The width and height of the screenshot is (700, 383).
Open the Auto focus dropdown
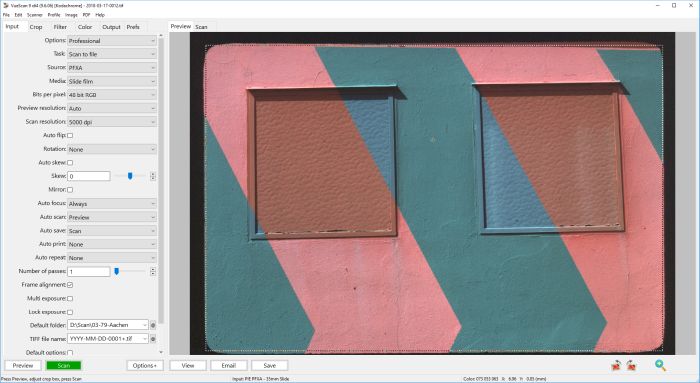[112, 204]
